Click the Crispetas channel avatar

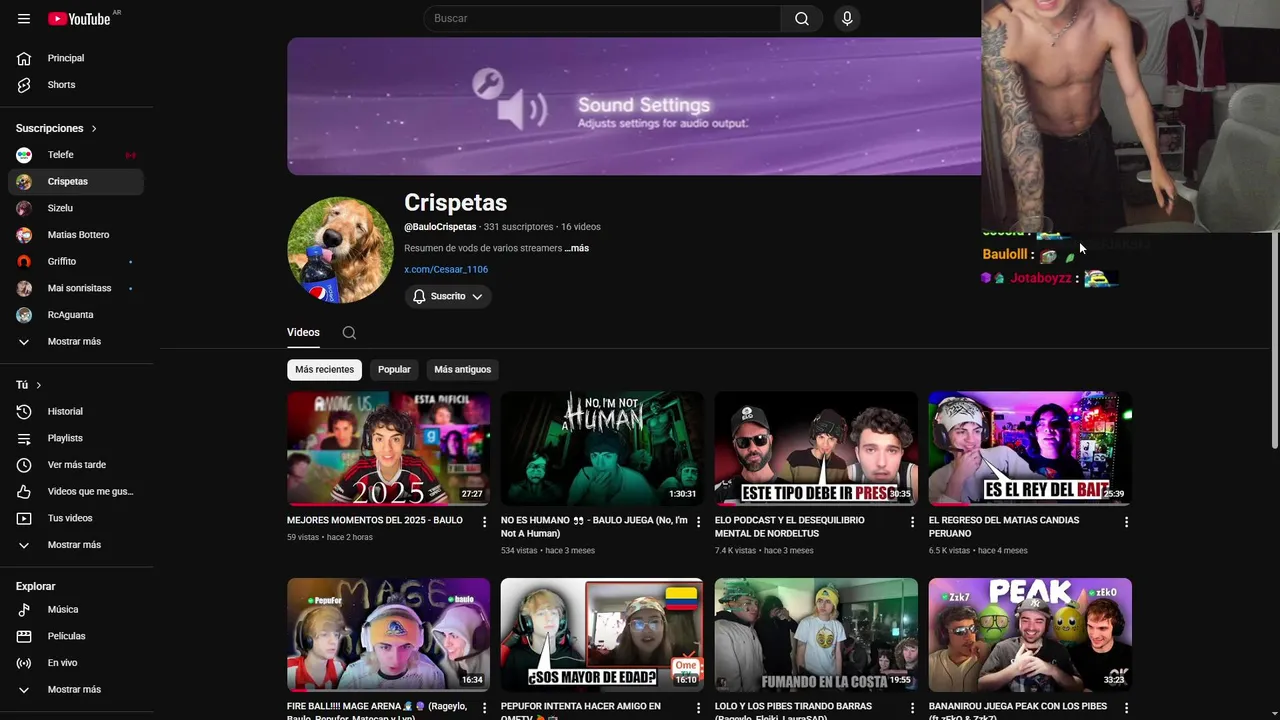[x=340, y=250]
